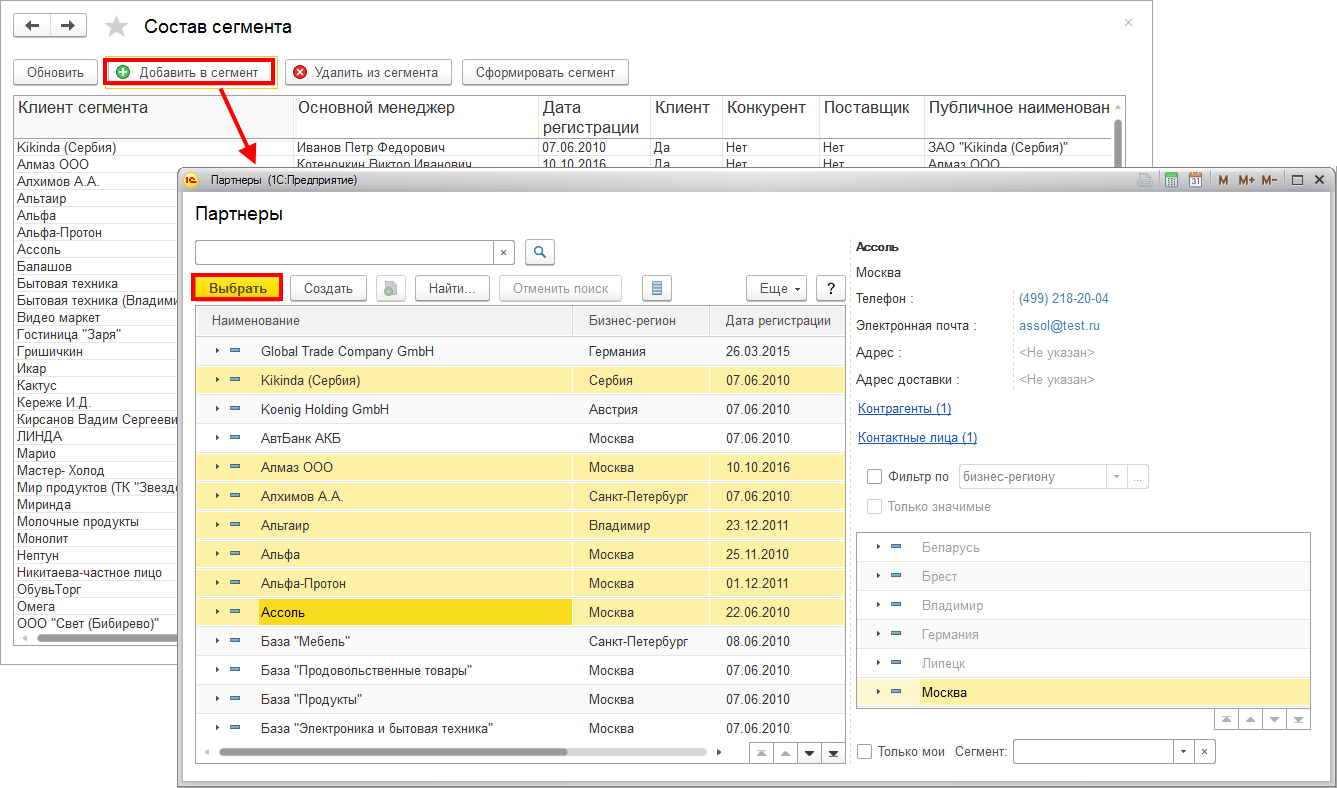The height and width of the screenshot is (788, 1337).
Task: Jump to last item in business-region tree
Action: point(1298,719)
